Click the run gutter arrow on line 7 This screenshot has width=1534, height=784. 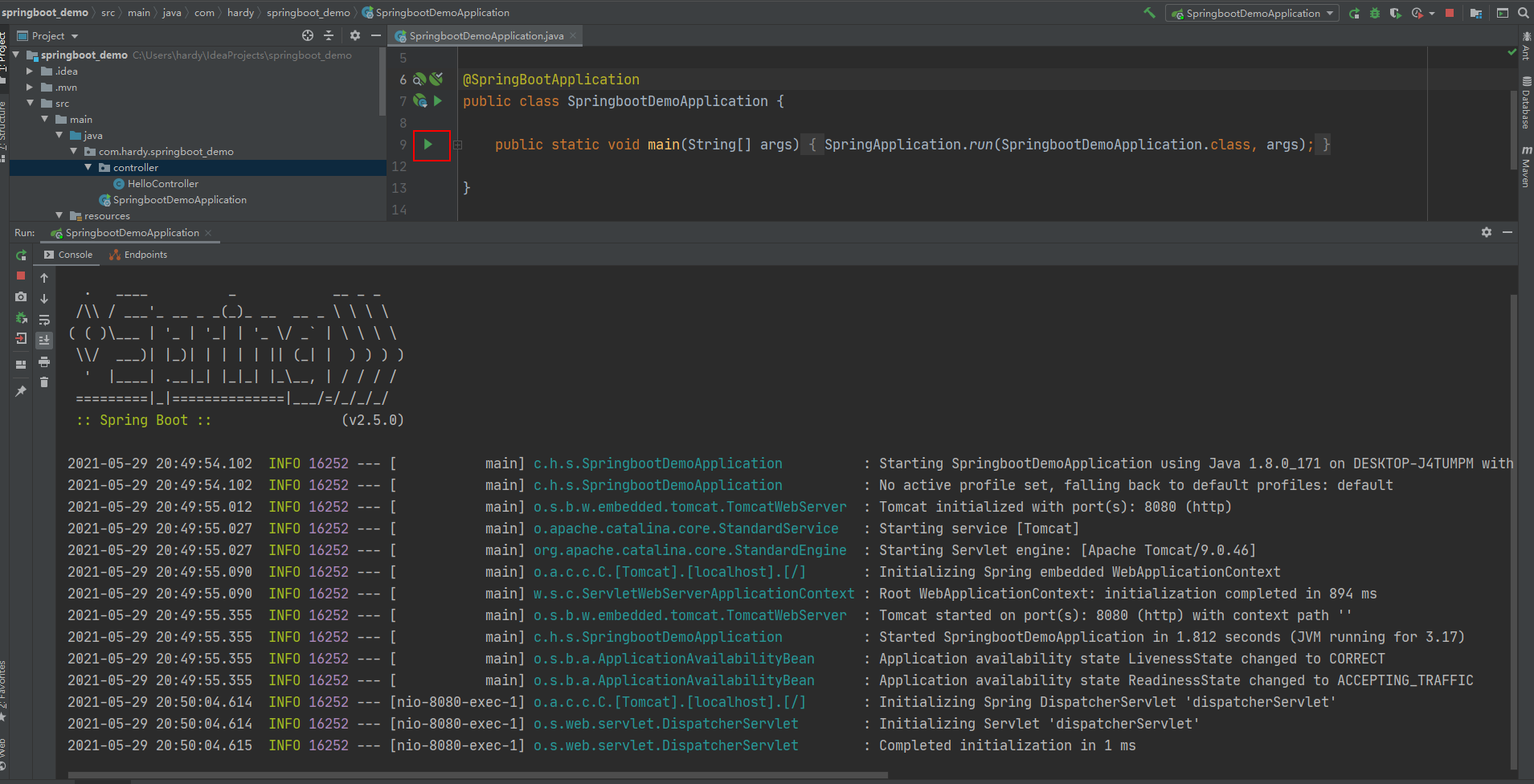point(438,101)
